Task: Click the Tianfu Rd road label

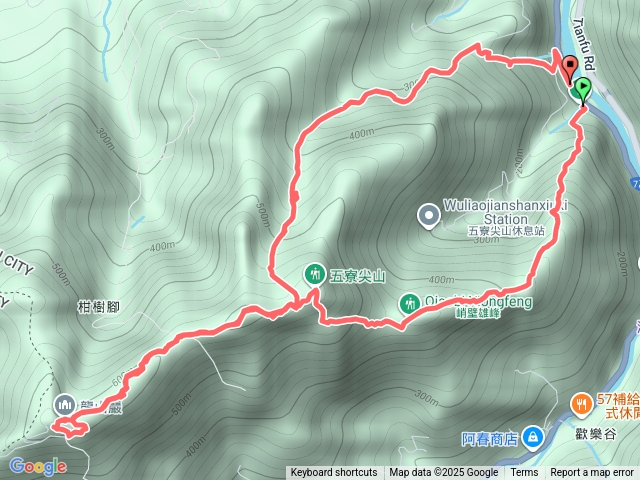Action: [x=584, y=44]
